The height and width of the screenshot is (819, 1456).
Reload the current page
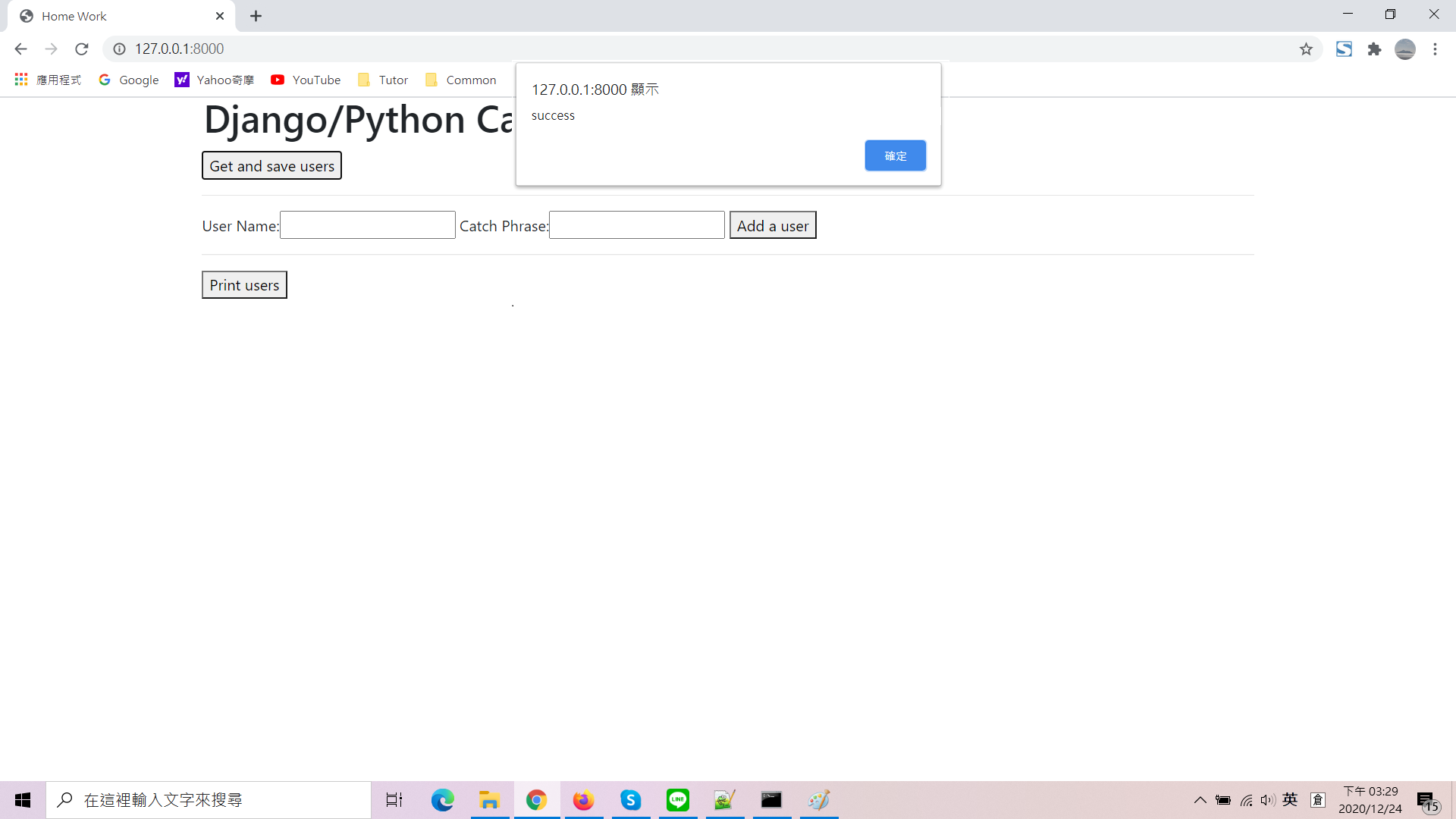[82, 49]
